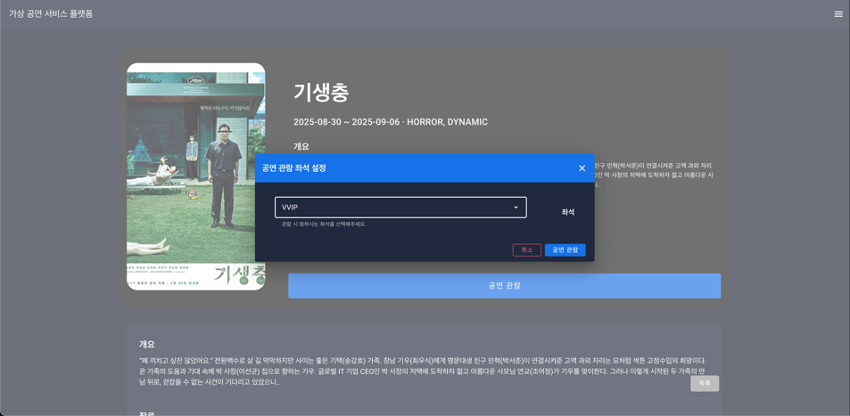Confirm with 공연 관람 button inside the dialog

(565, 250)
